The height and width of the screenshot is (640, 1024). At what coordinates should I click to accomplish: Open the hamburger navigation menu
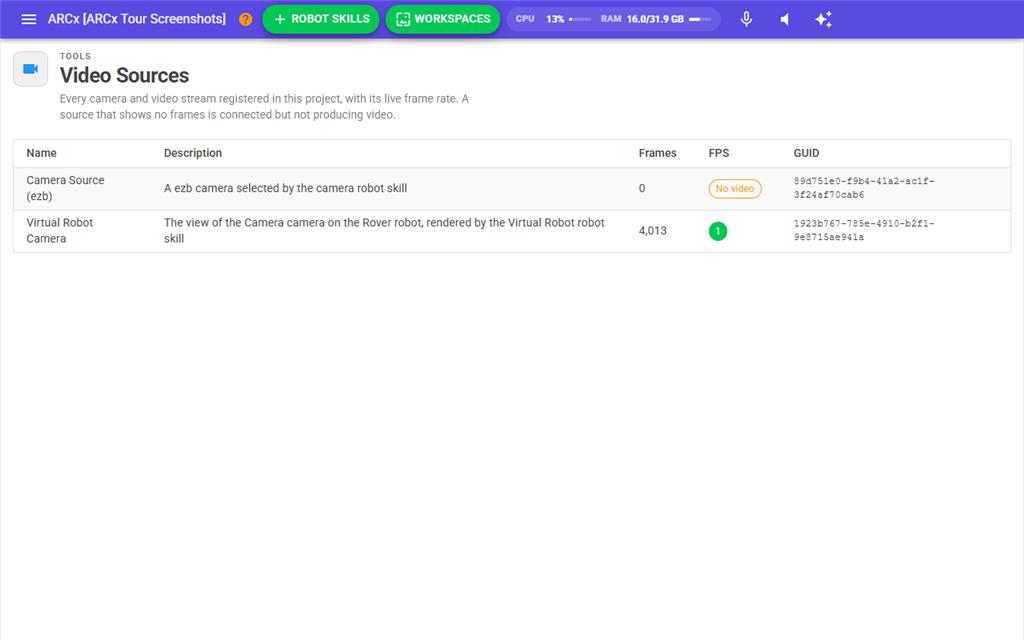(x=29, y=19)
